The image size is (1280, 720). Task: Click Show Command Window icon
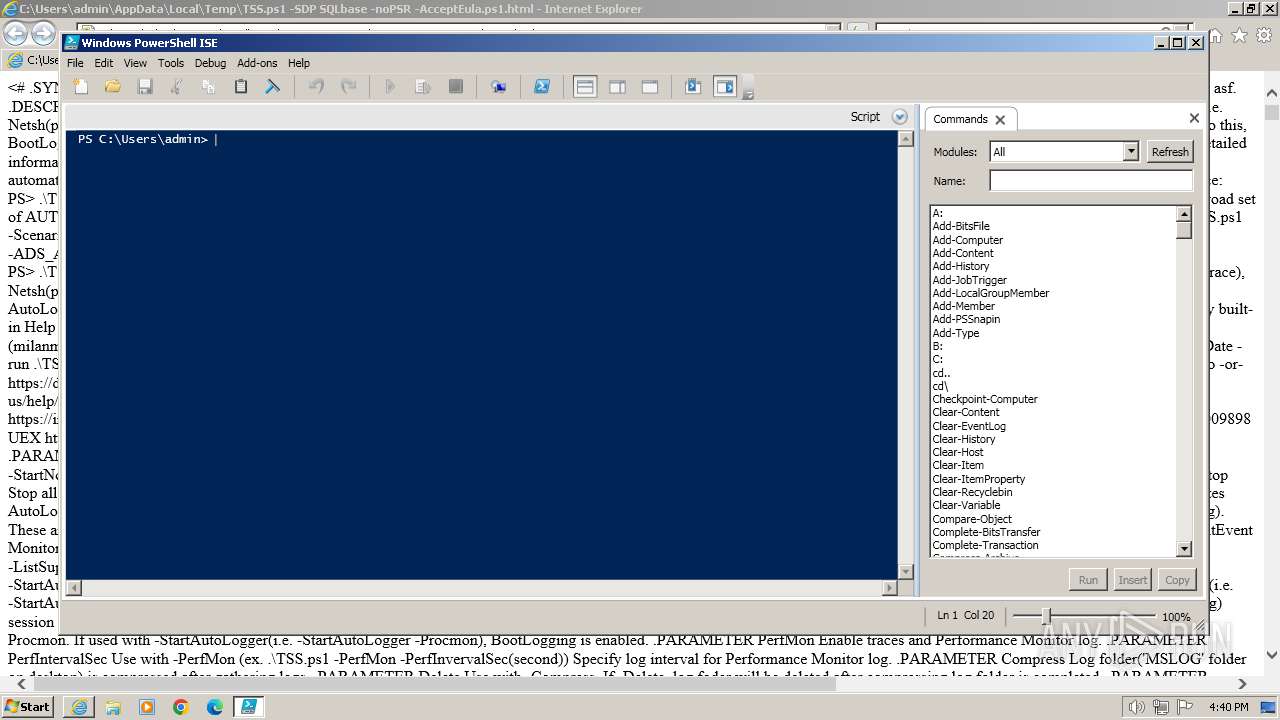click(x=693, y=87)
